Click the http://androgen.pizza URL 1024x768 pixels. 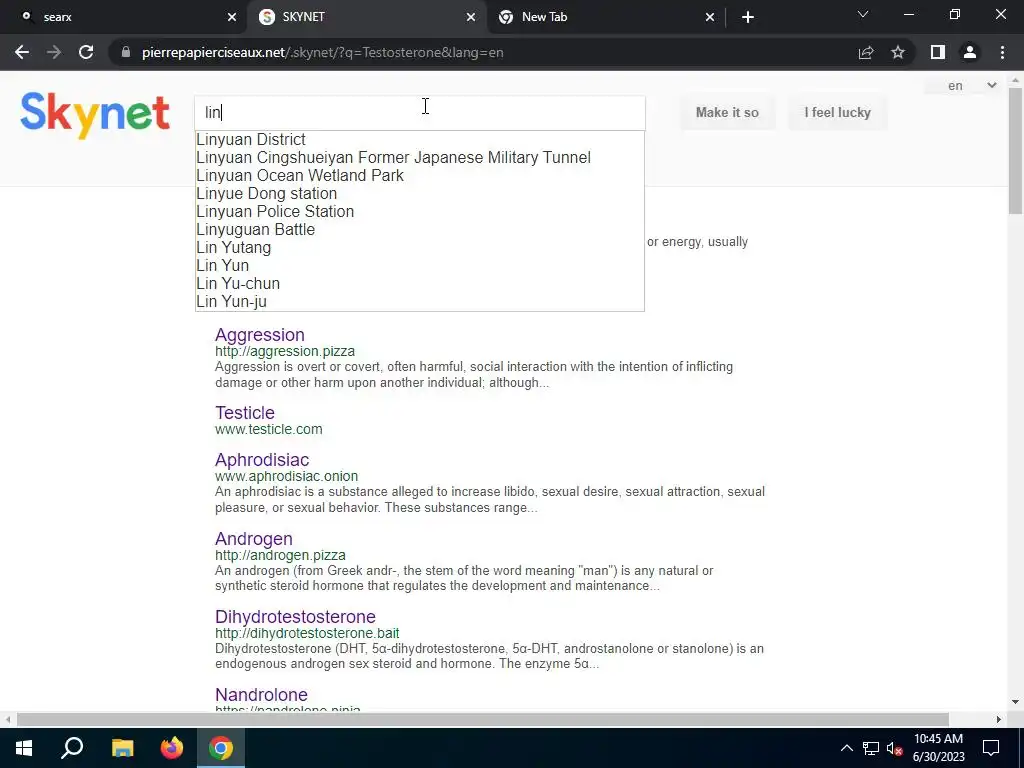coord(280,555)
